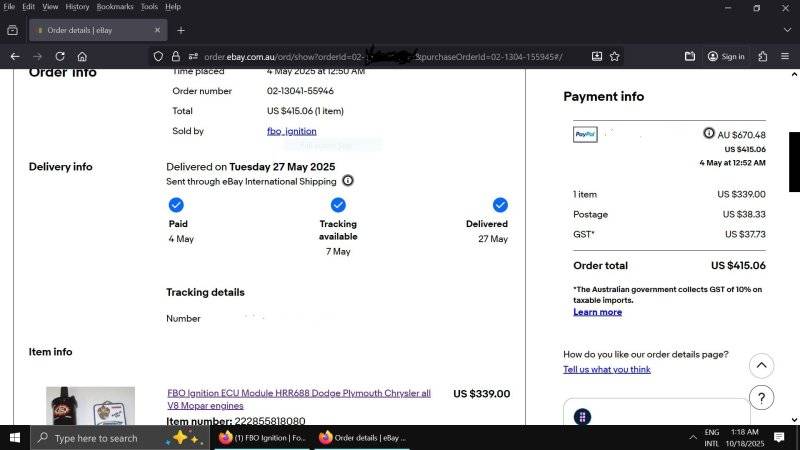This screenshot has width=800, height=450.
Task: Click the Firefox home icon
Action: (x=82, y=57)
